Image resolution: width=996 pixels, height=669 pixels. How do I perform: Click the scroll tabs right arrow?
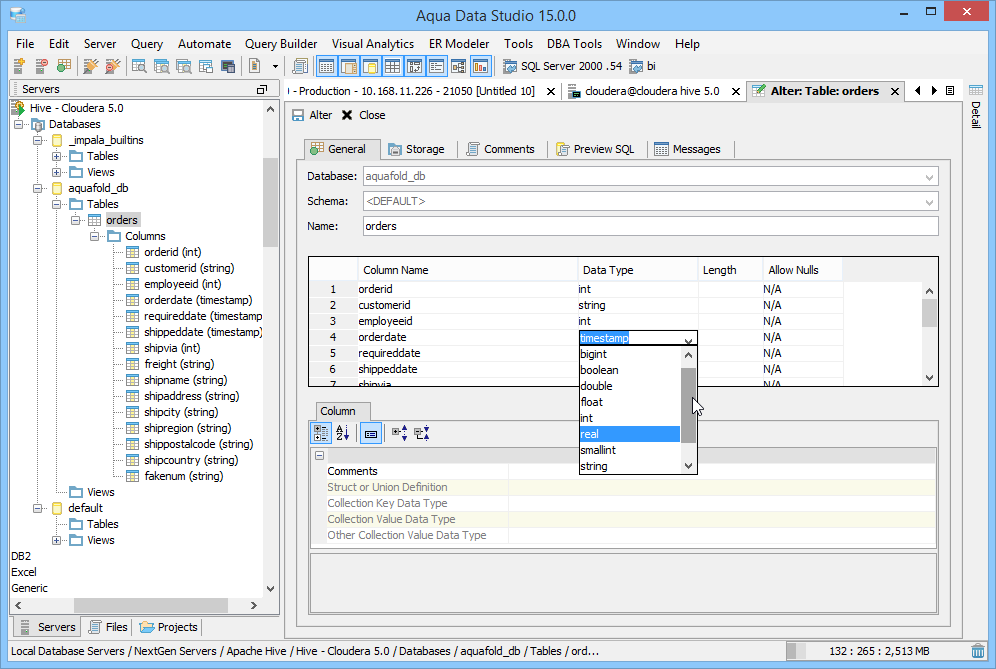(x=934, y=91)
